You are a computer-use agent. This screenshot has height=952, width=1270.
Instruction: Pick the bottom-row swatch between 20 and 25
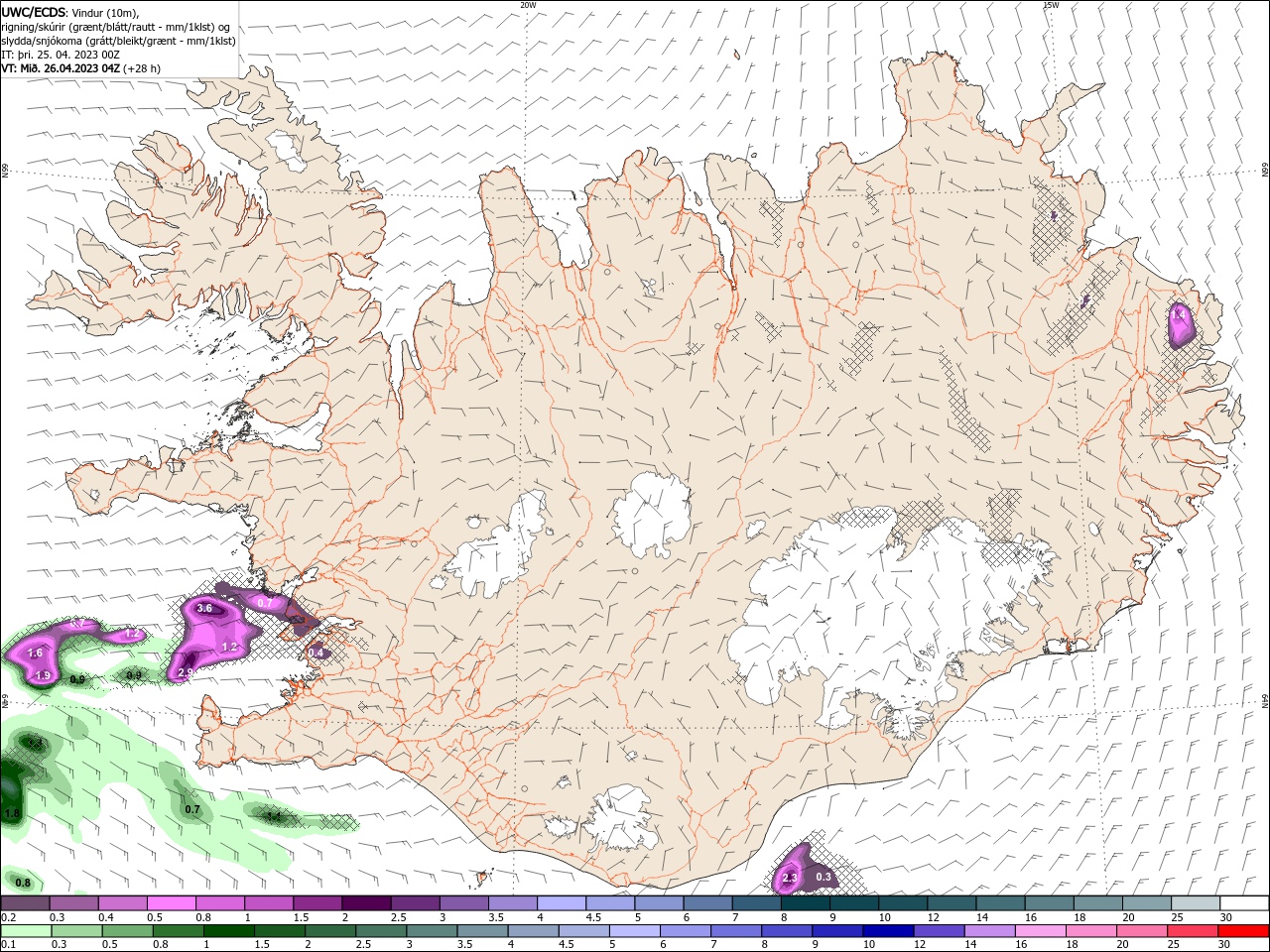tap(1141, 931)
